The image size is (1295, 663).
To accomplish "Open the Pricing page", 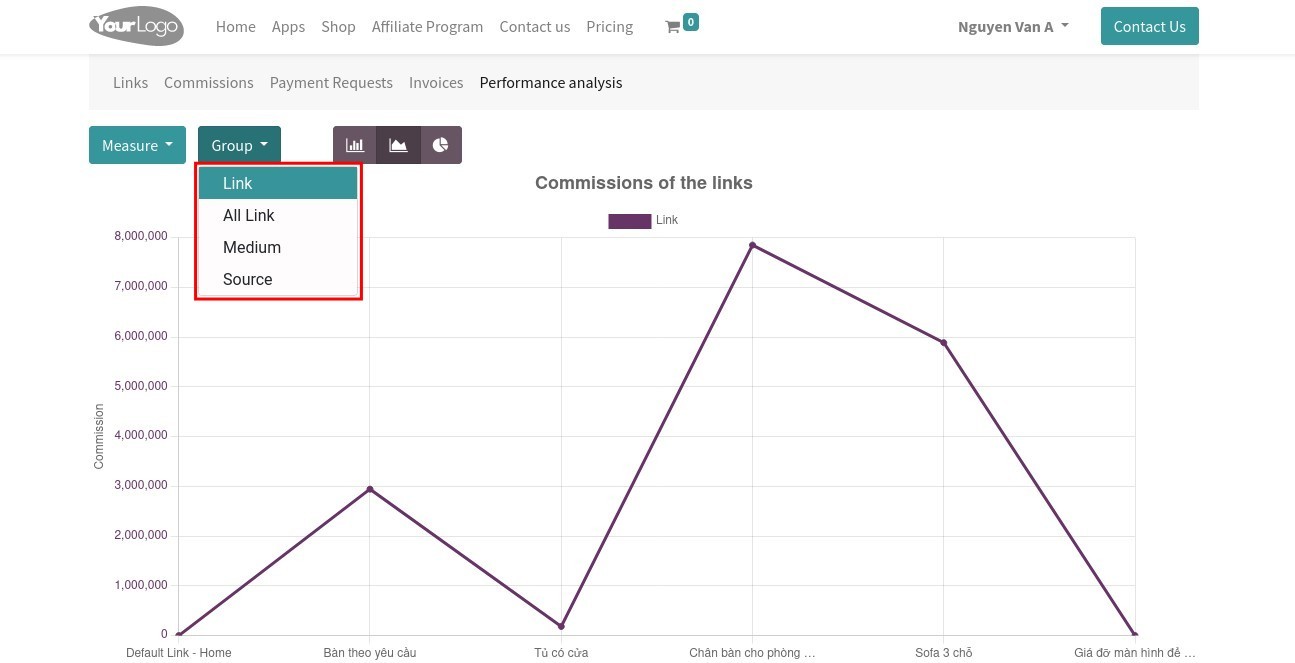I will pos(610,27).
